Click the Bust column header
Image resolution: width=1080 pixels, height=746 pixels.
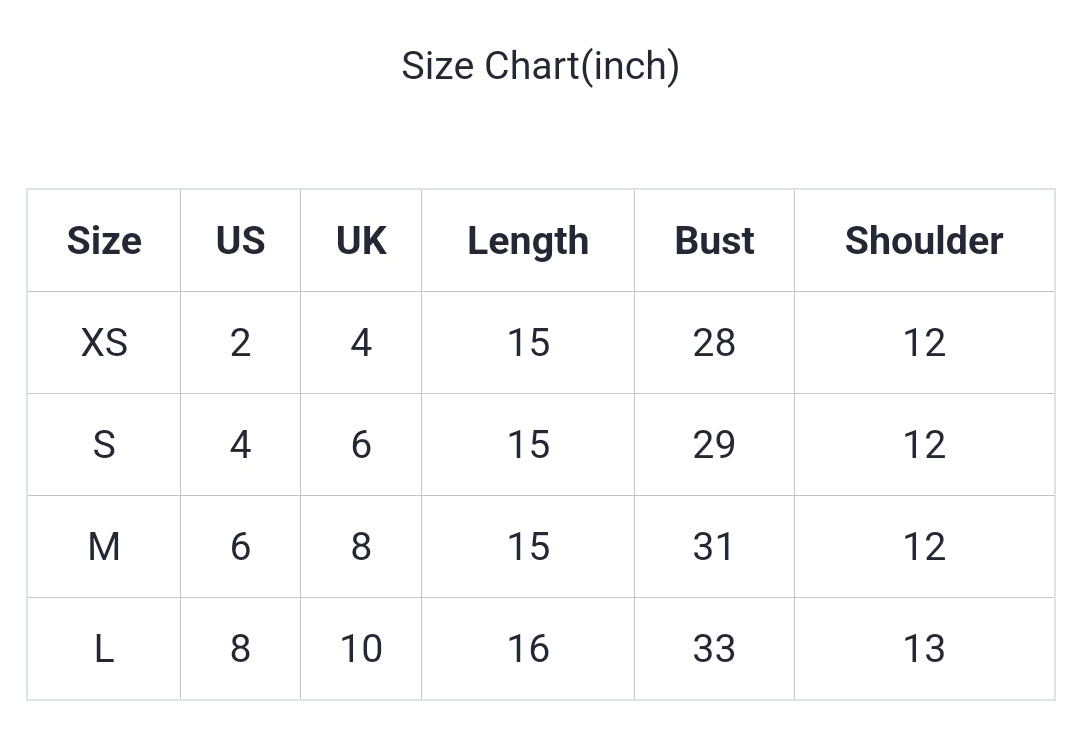714,240
